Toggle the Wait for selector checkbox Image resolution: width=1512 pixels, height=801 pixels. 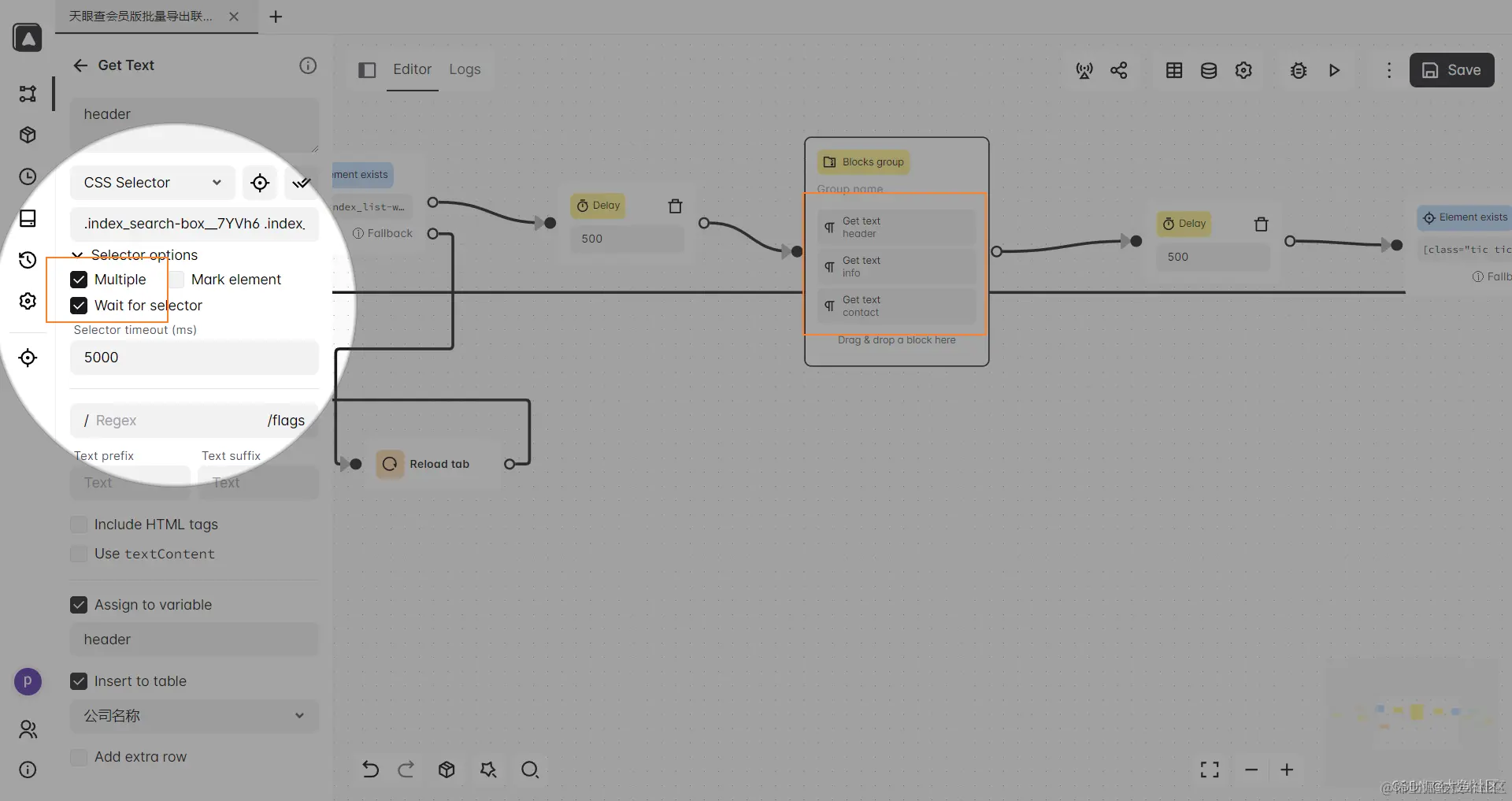point(79,306)
